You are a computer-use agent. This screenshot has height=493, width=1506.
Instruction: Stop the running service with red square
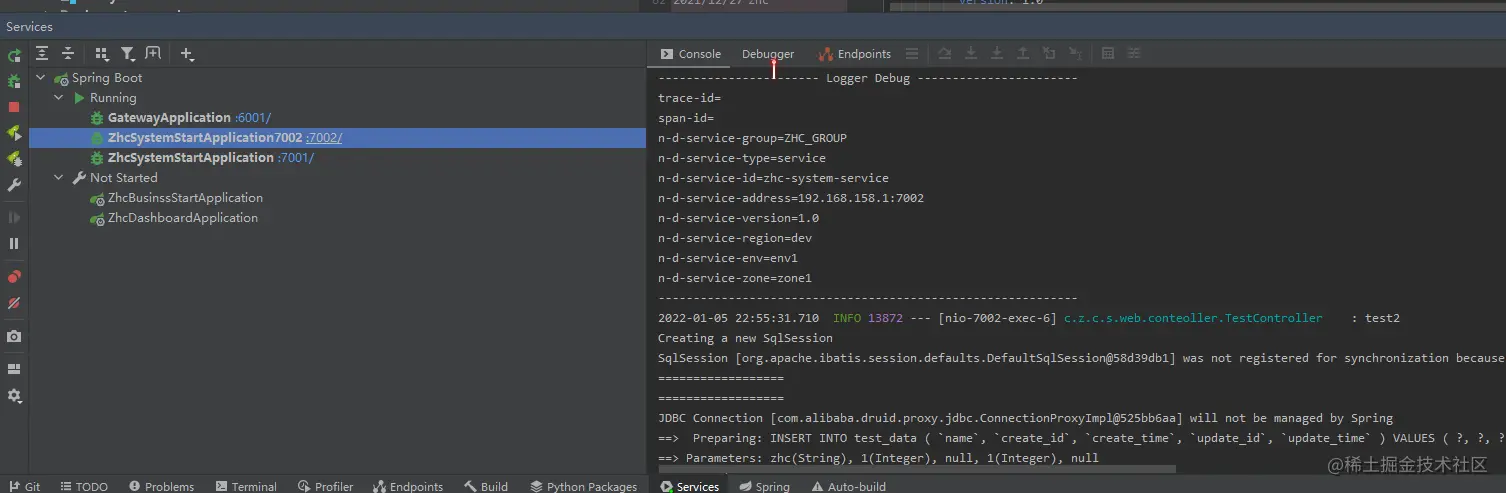(14, 107)
